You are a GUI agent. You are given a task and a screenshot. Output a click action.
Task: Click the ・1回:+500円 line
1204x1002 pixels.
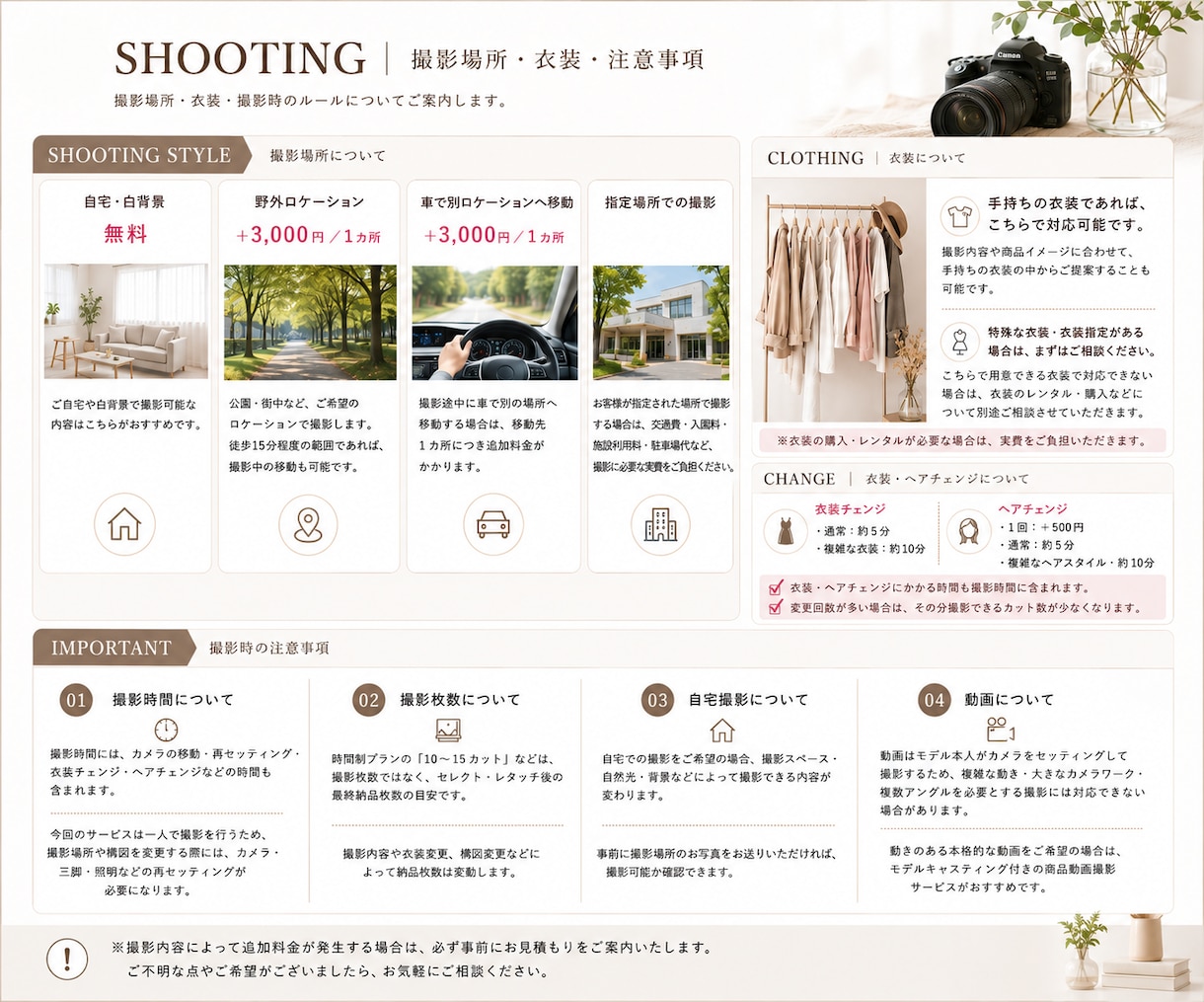(1042, 528)
